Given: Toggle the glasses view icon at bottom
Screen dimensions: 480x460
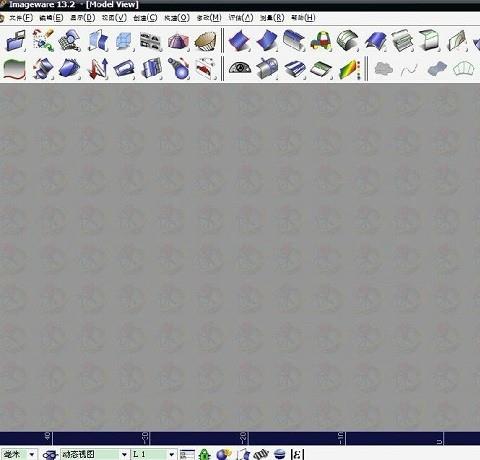Looking at the screenshot, I should pos(50,455).
